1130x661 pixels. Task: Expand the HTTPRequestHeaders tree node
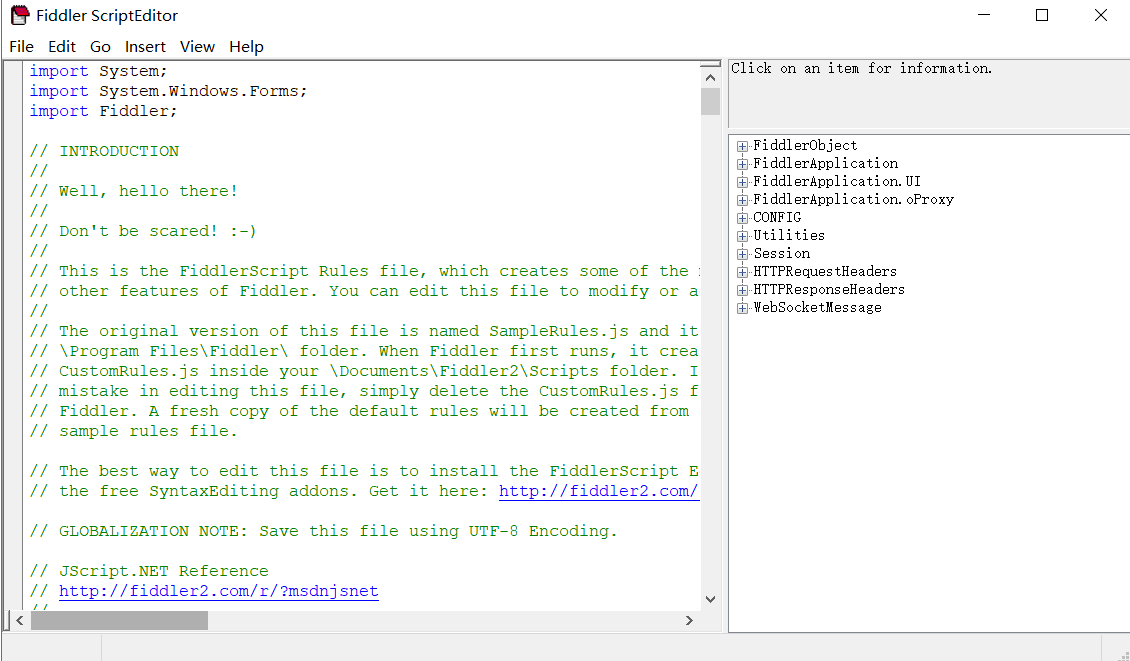point(742,271)
